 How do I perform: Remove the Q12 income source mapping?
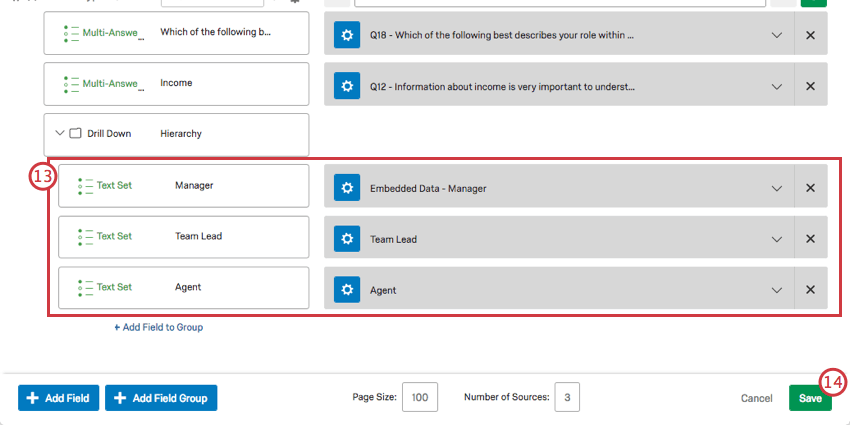[810, 86]
